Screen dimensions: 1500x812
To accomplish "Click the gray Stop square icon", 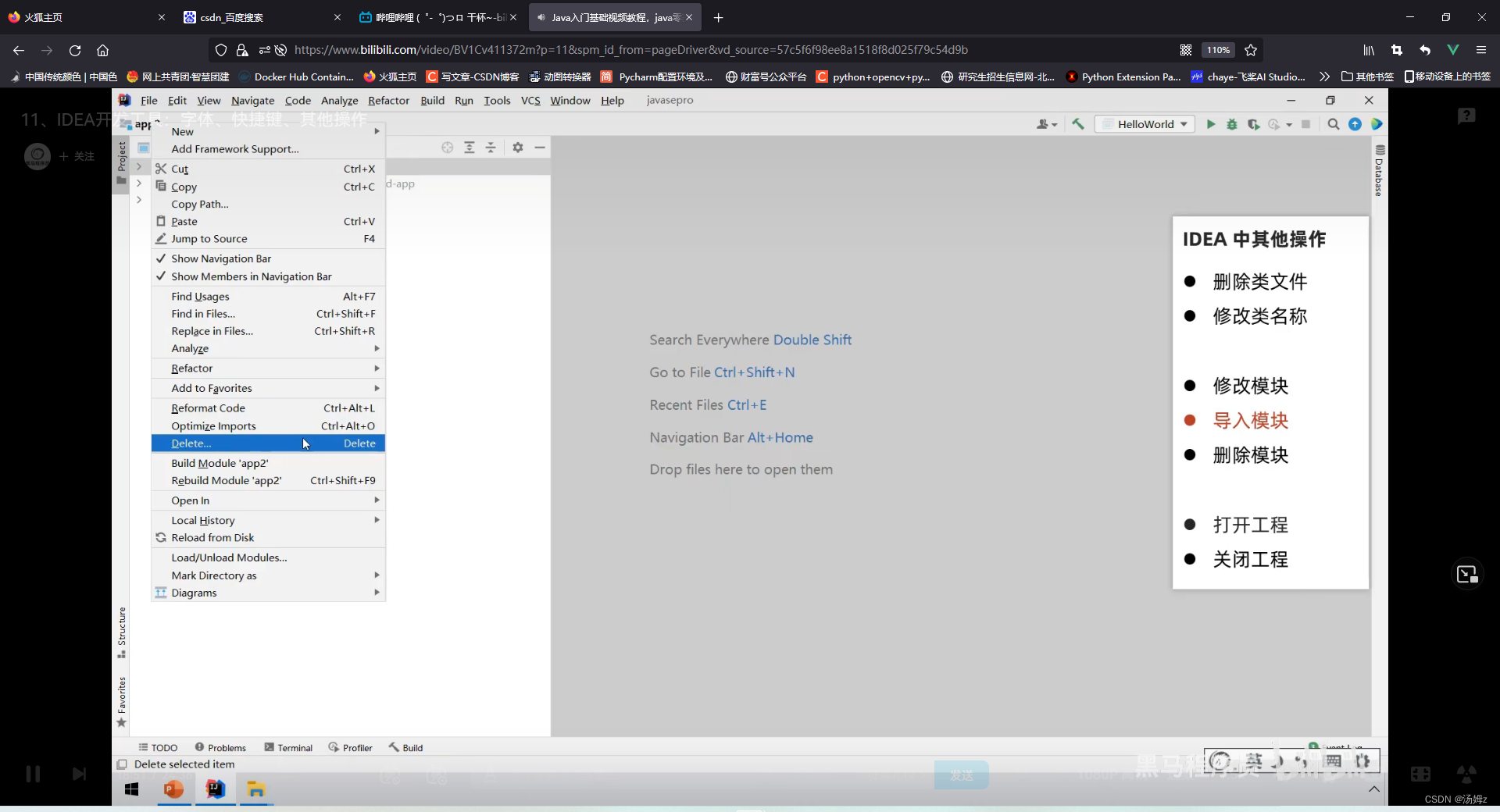I will (x=1305, y=124).
